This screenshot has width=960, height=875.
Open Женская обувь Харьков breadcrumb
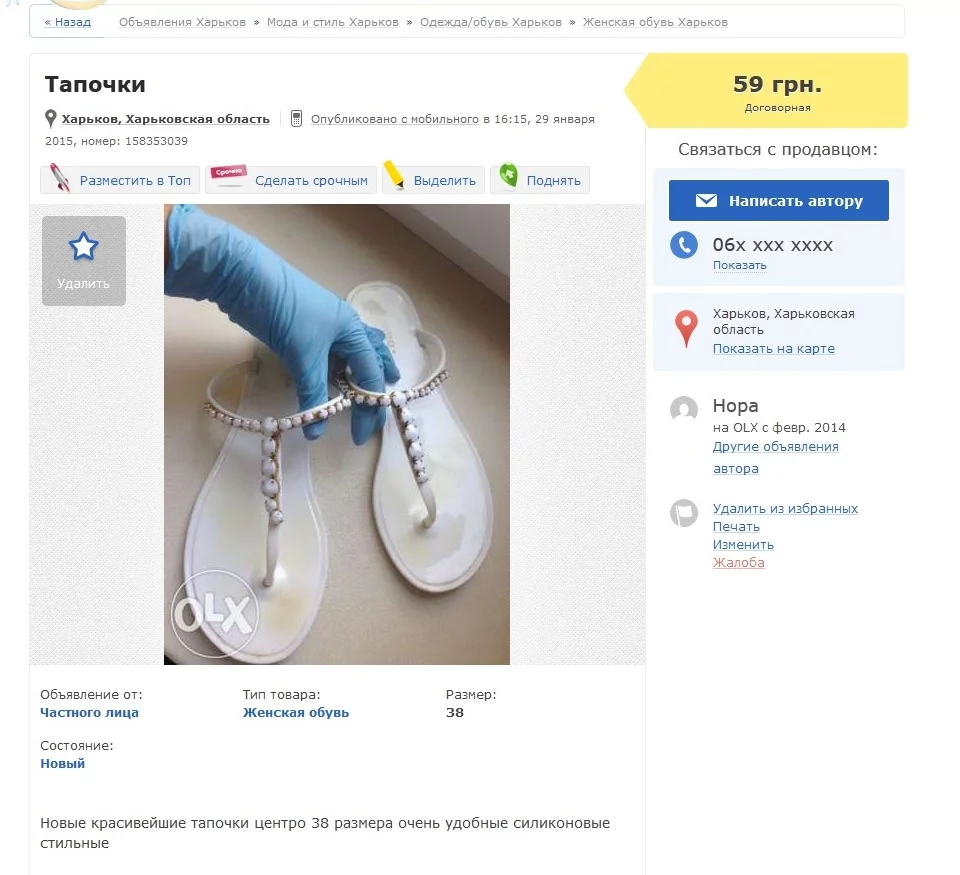[655, 22]
